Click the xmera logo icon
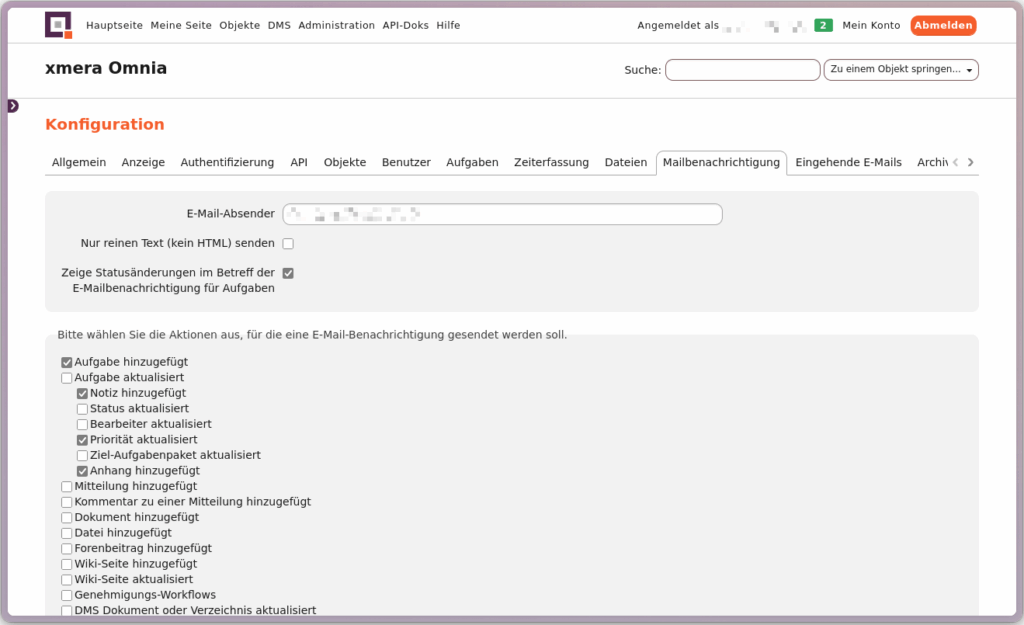 58,25
